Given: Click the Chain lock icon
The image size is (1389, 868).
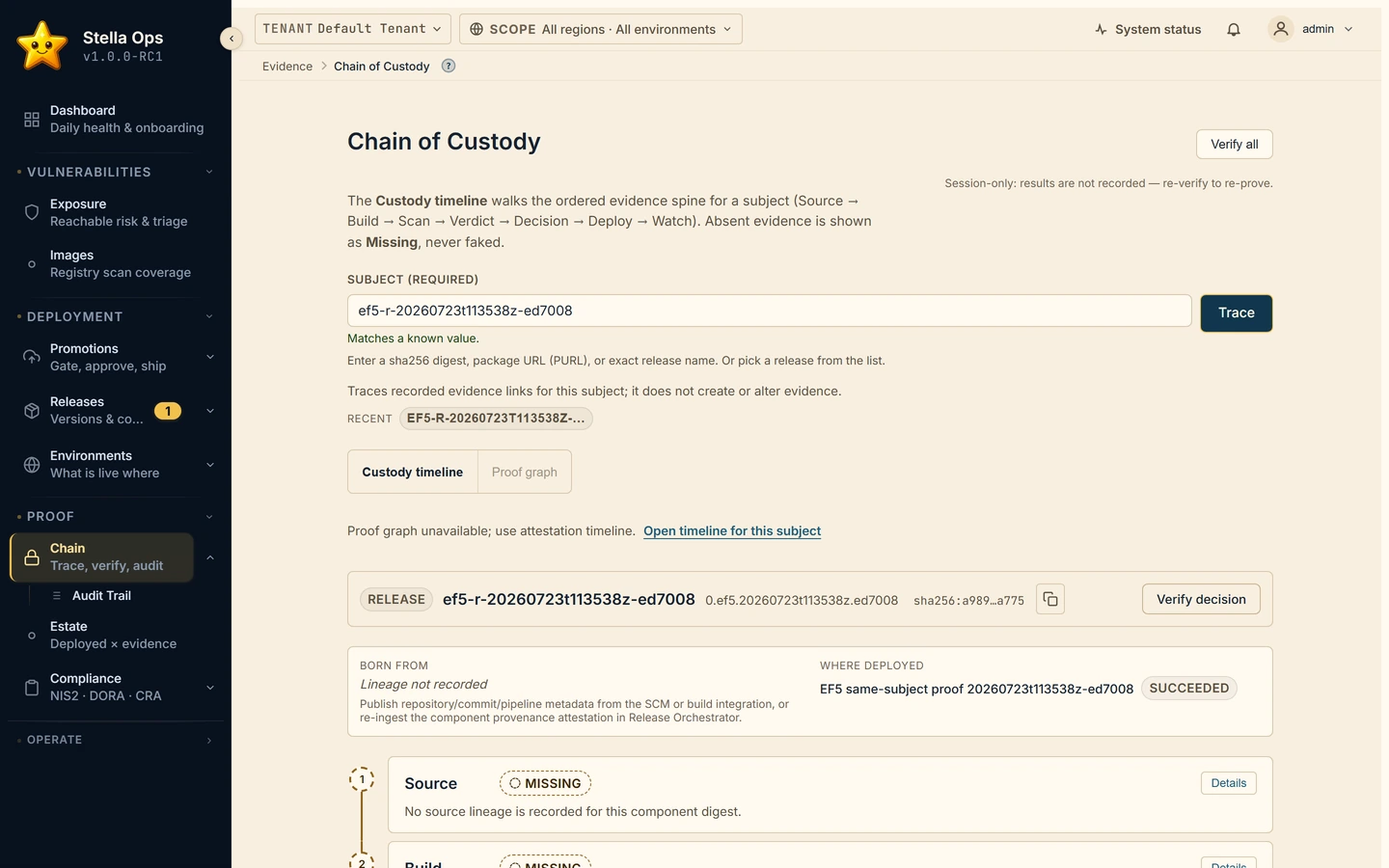Looking at the screenshot, I should (32, 557).
